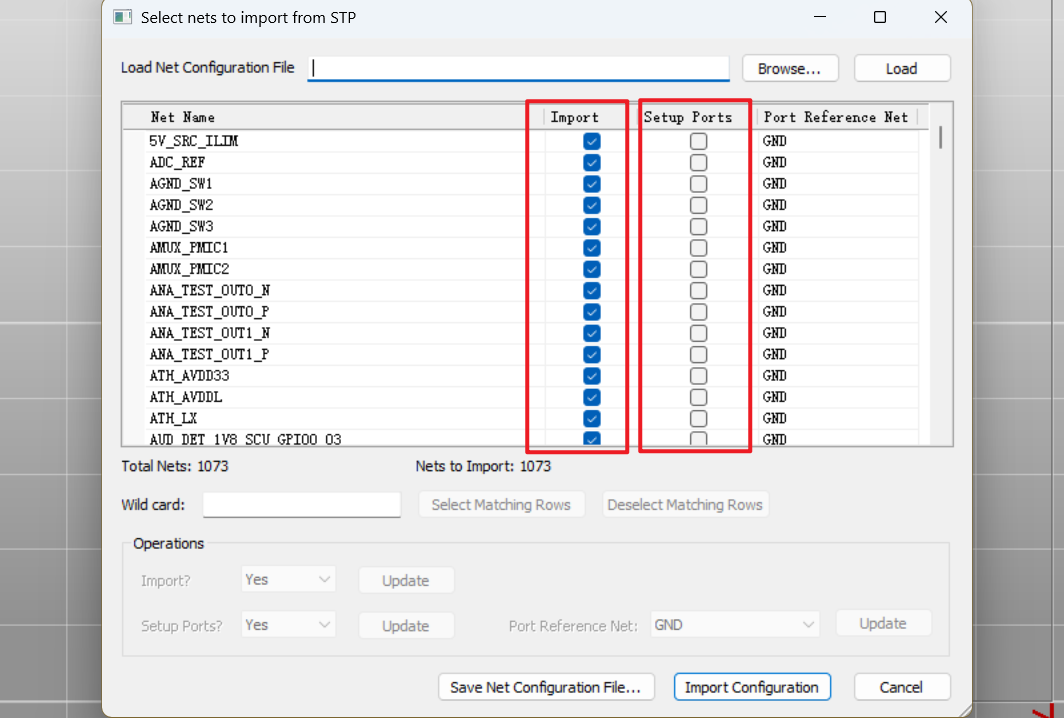Screen dimensions: 1064x718
Task: Click Save Net Configuration File... button
Action: (x=546, y=687)
